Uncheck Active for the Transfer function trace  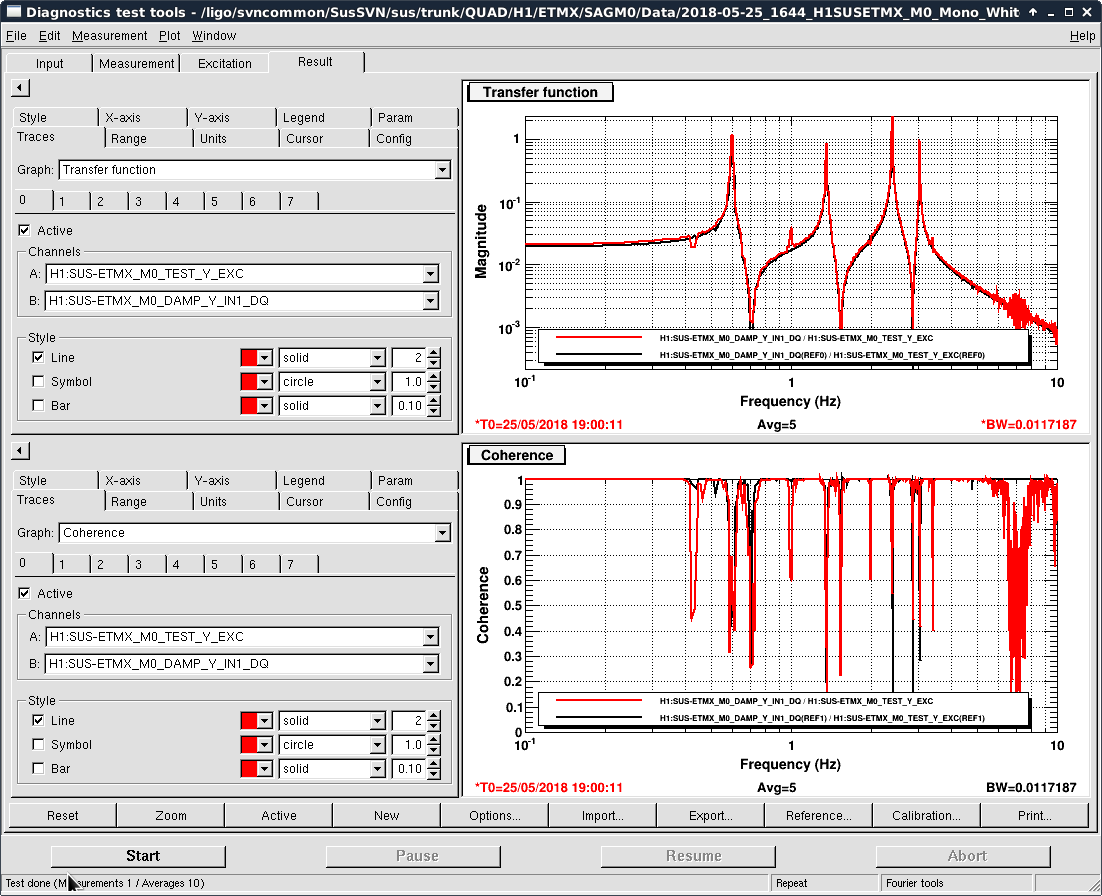(x=25, y=231)
